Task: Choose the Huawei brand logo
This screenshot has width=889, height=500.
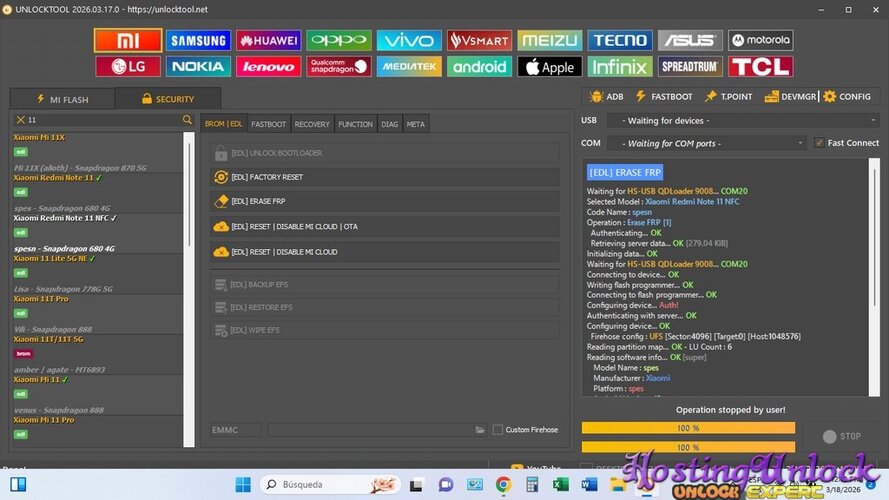Action: (268, 41)
